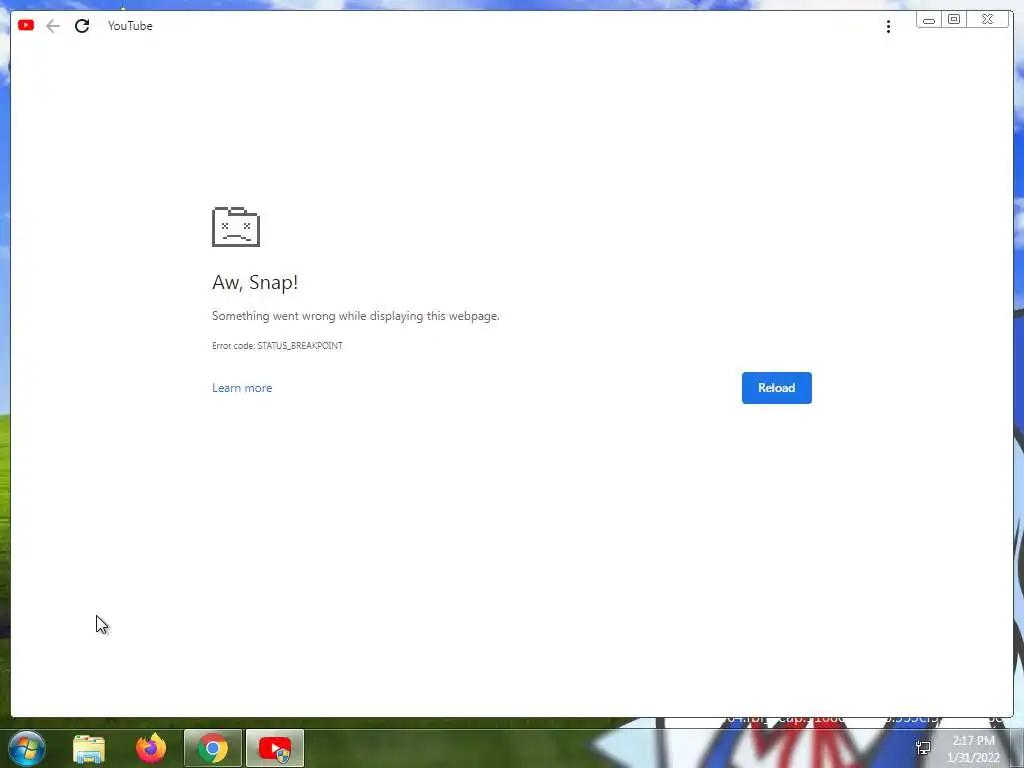Open the Learn more link
Viewport: 1024px width, 768px height.
pos(242,388)
